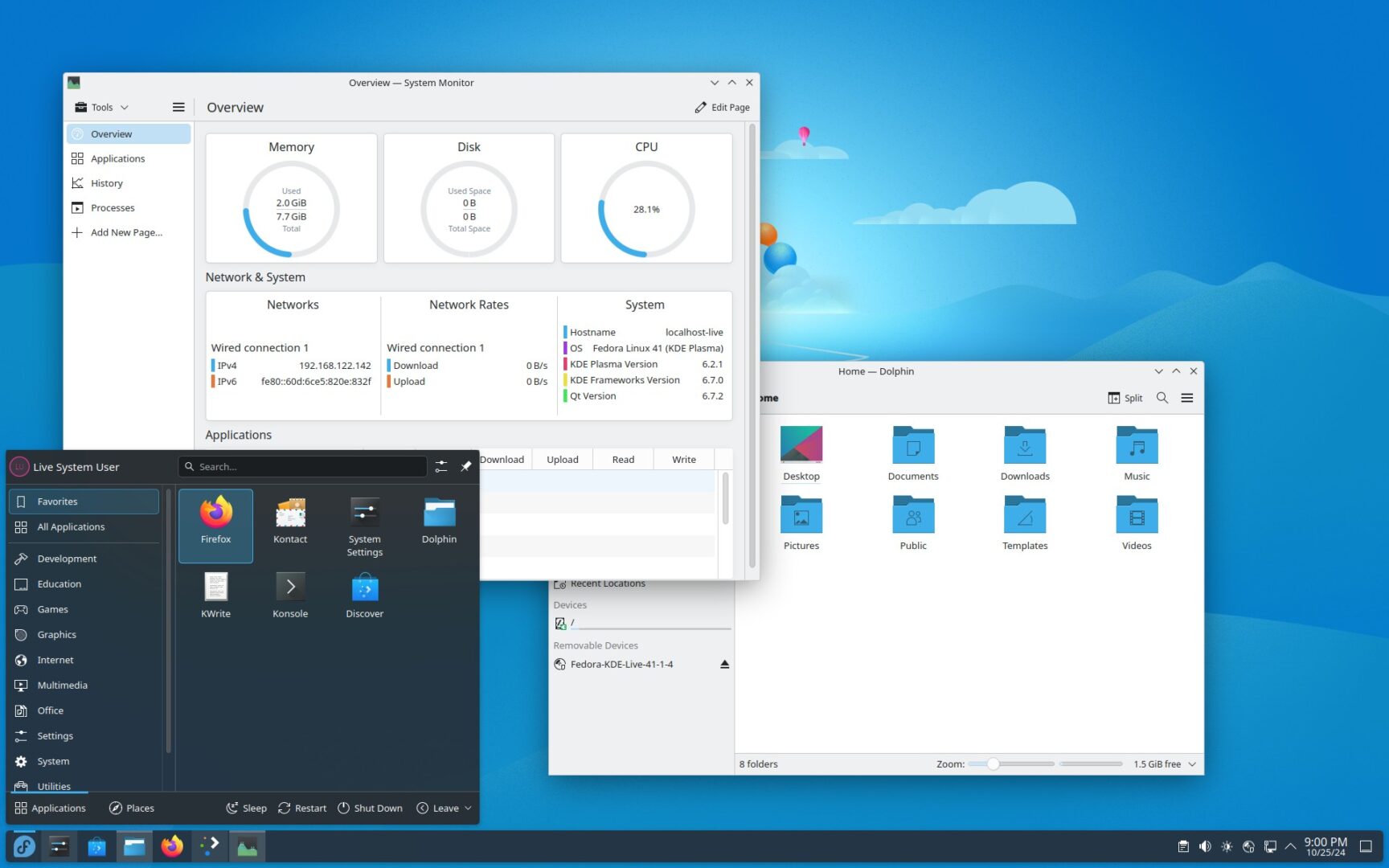The image size is (1389, 868).
Task: Click the launcher search field
Action: click(301, 466)
